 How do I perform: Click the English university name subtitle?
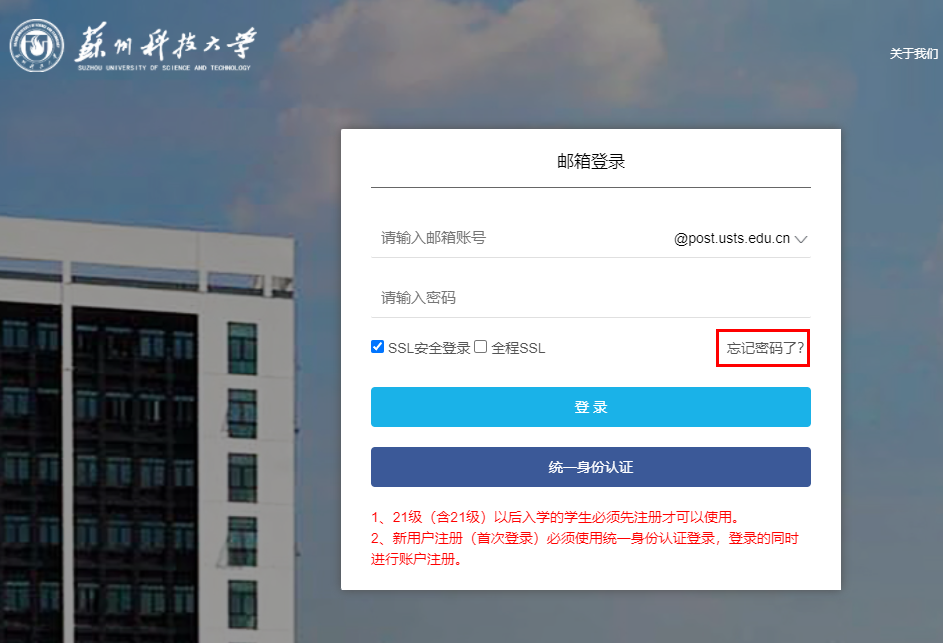coord(164,68)
